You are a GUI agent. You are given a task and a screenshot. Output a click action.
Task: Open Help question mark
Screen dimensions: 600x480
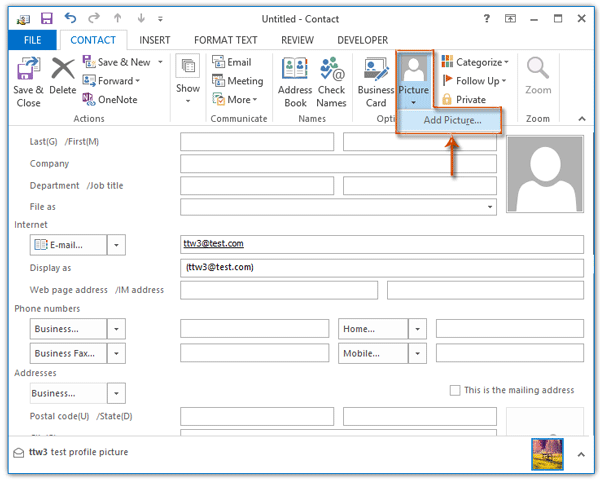(x=486, y=18)
